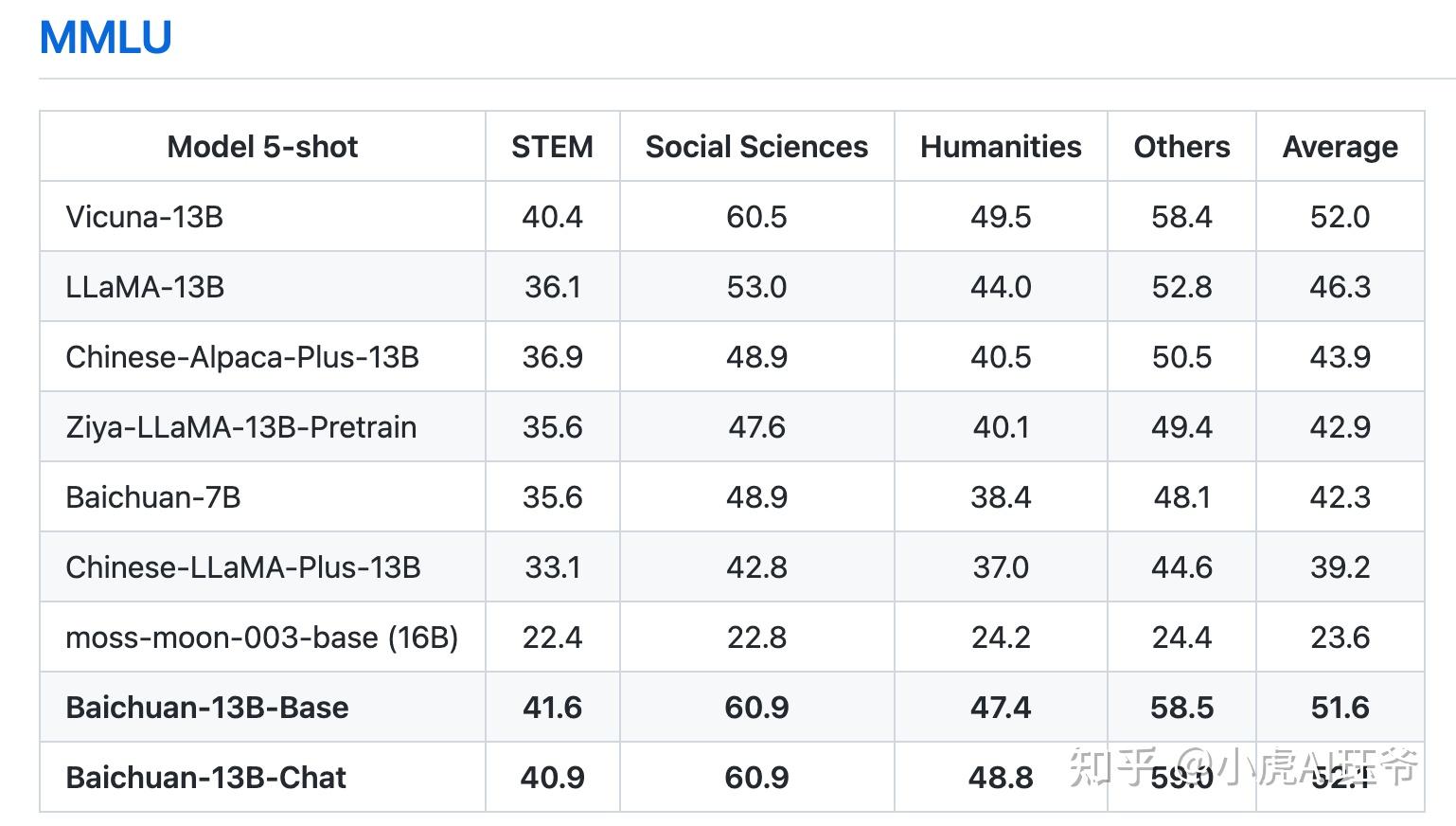
Task: Click the moss-moon-003-base (16B) cell
Action: (261, 637)
